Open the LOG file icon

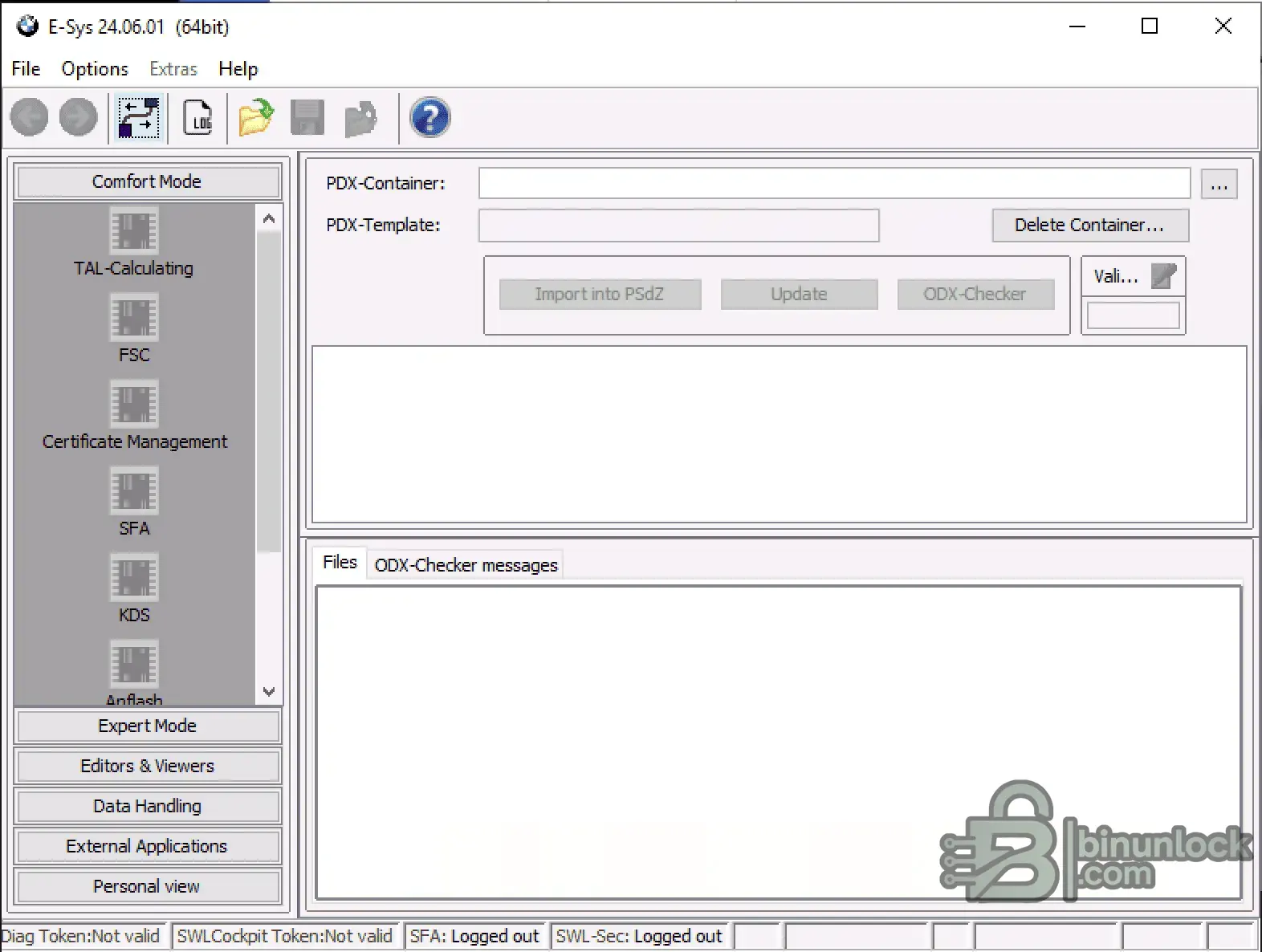[x=198, y=117]
